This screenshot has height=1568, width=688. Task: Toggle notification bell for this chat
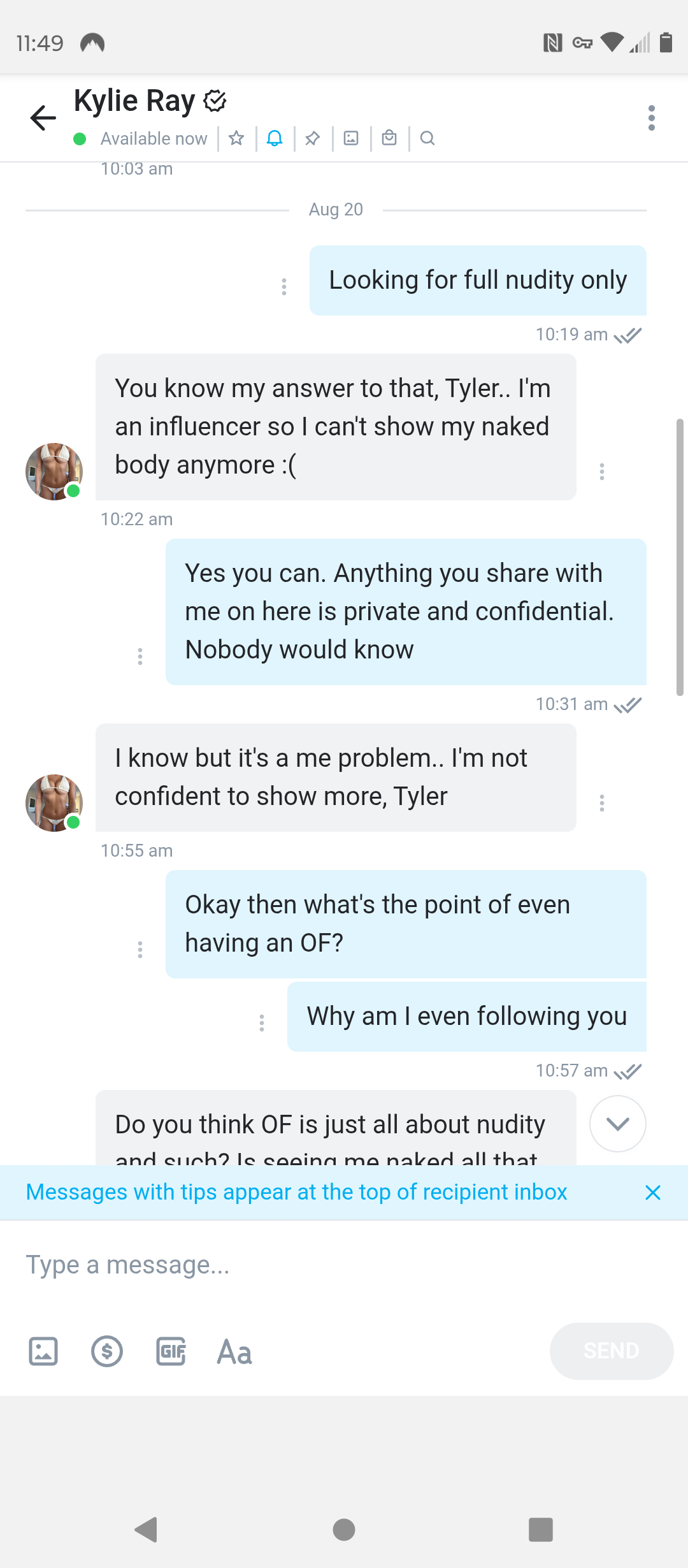tap(275, 138)
